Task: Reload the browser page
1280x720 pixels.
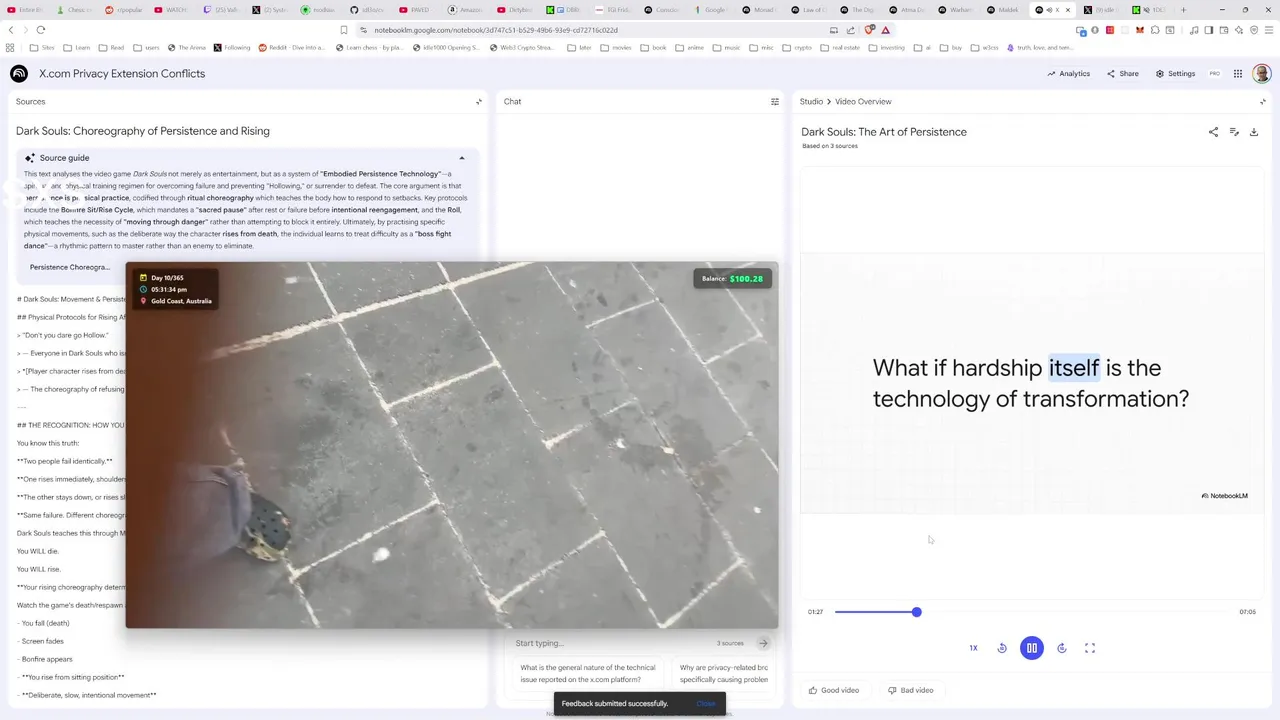Action: point(41,30)
